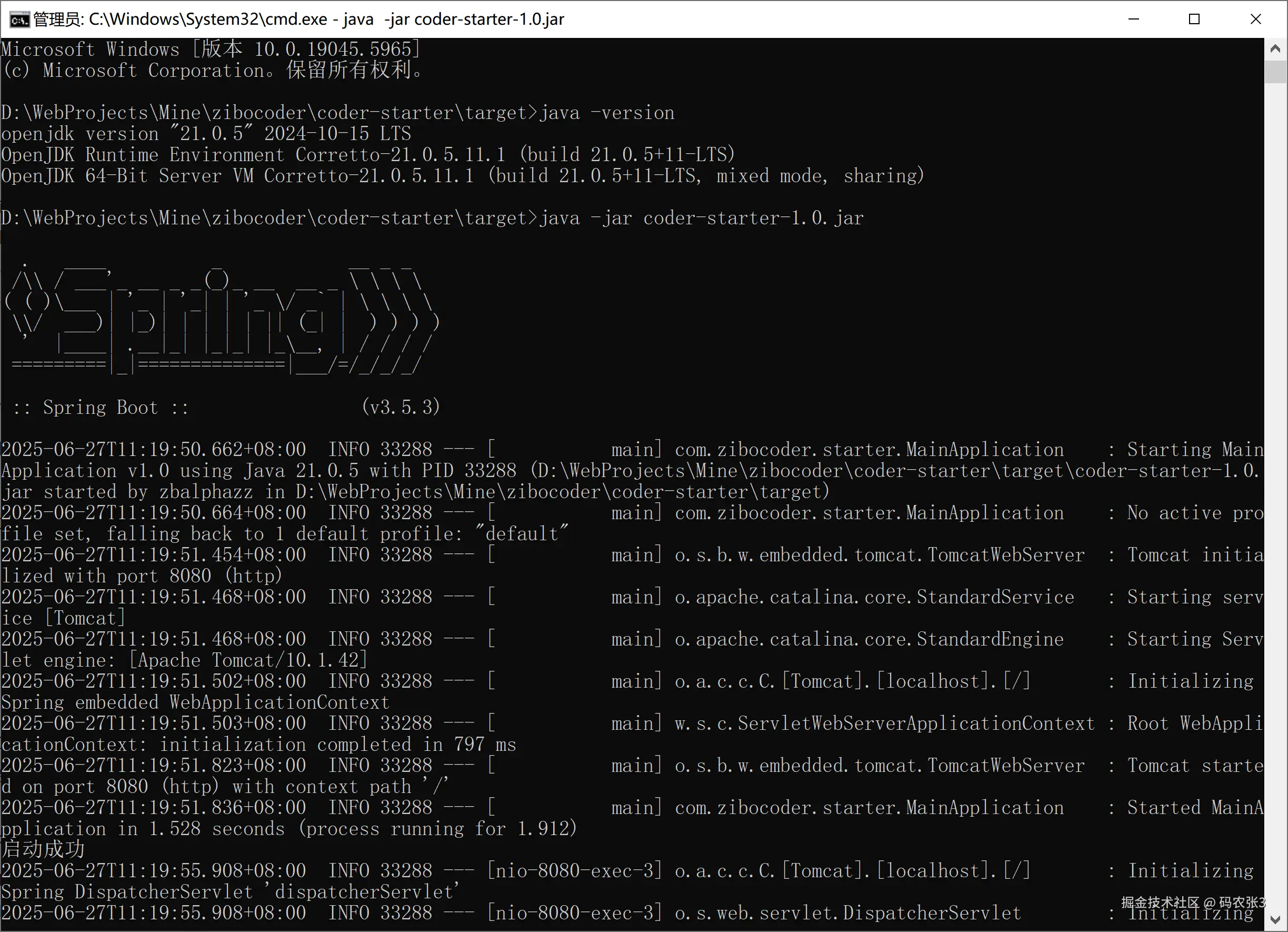Minimize the command prompt window

coord(1134,19)
